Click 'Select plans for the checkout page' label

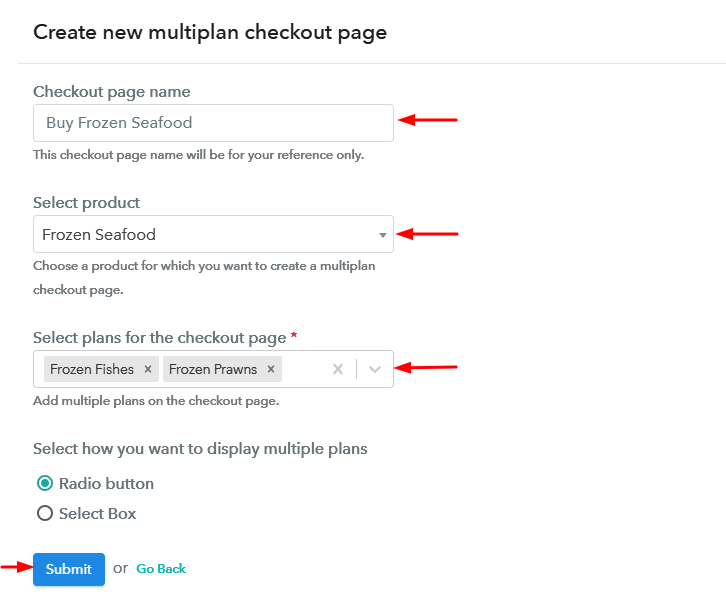click(x=160, y=338)
